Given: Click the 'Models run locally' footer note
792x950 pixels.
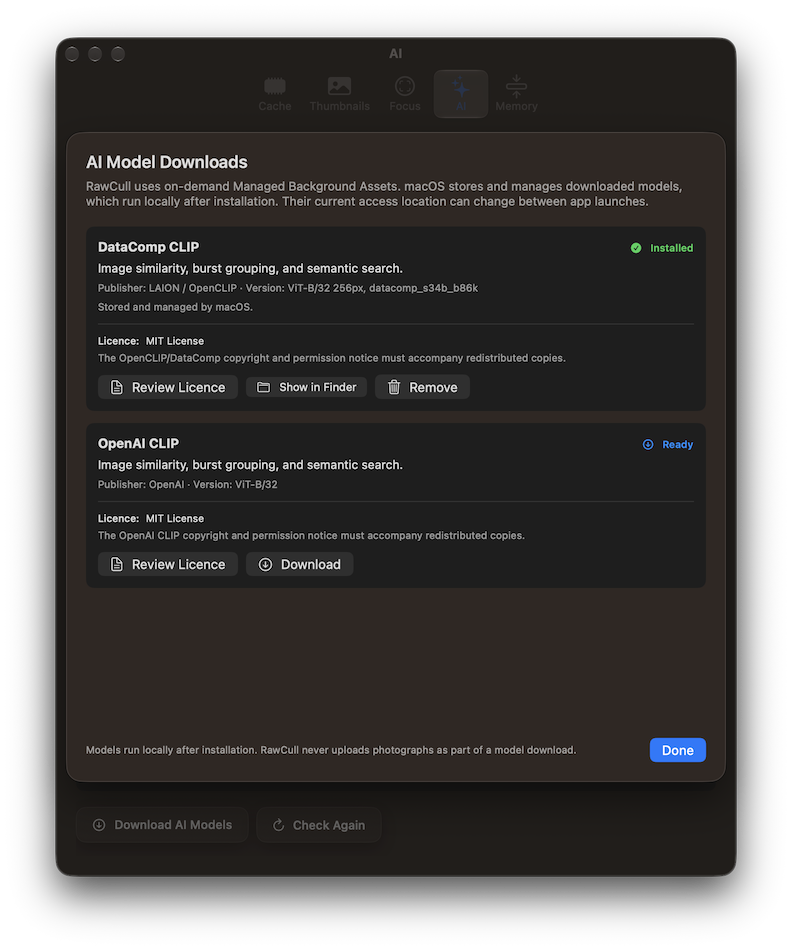Looking at the screenshot, I should pyautogui.click(x=331, y=750).
